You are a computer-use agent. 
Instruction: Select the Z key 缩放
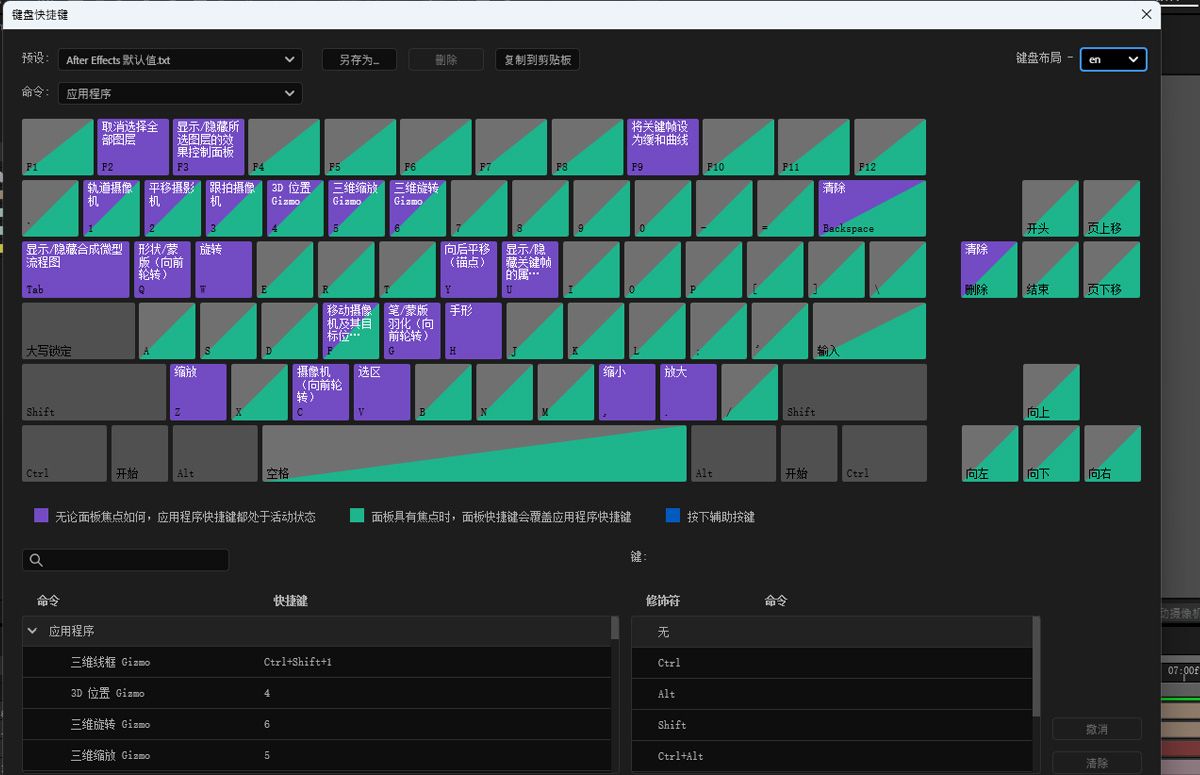pyautogui.click(x=198, y=392)
